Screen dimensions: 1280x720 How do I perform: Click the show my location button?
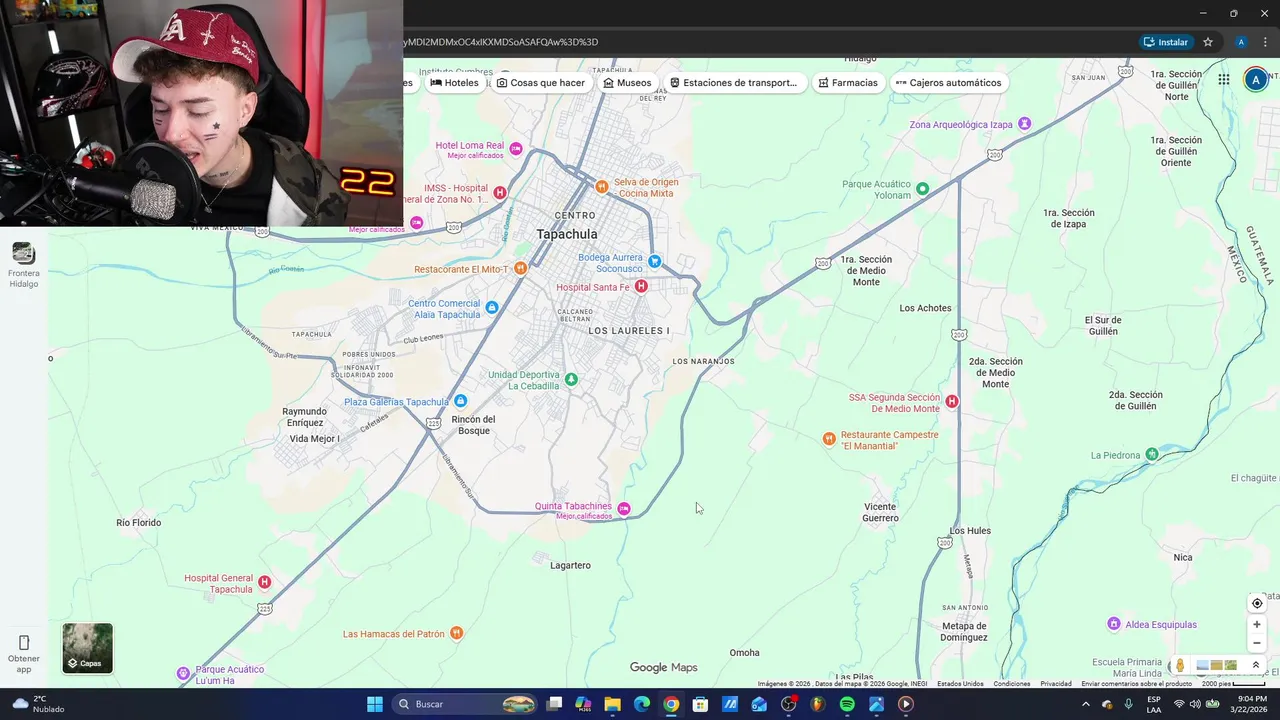coord(1257,603)
